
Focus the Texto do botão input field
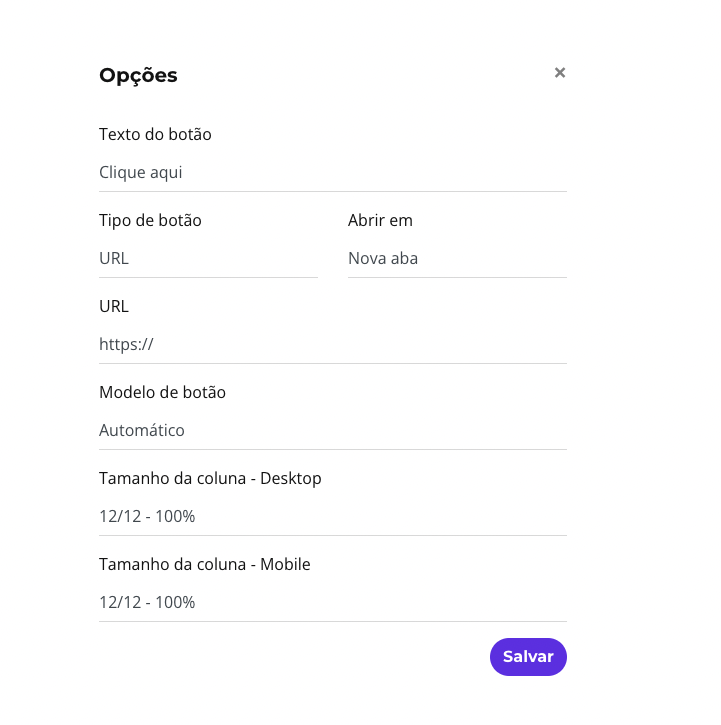(333, 172)
